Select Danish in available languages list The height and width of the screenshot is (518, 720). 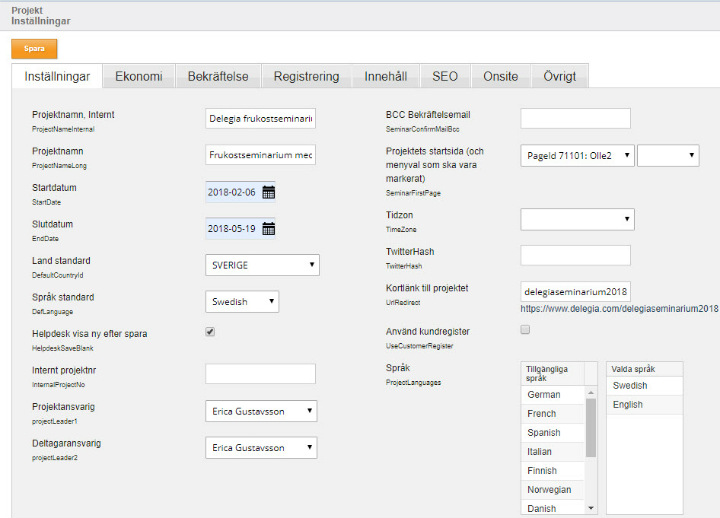[553, 508]
